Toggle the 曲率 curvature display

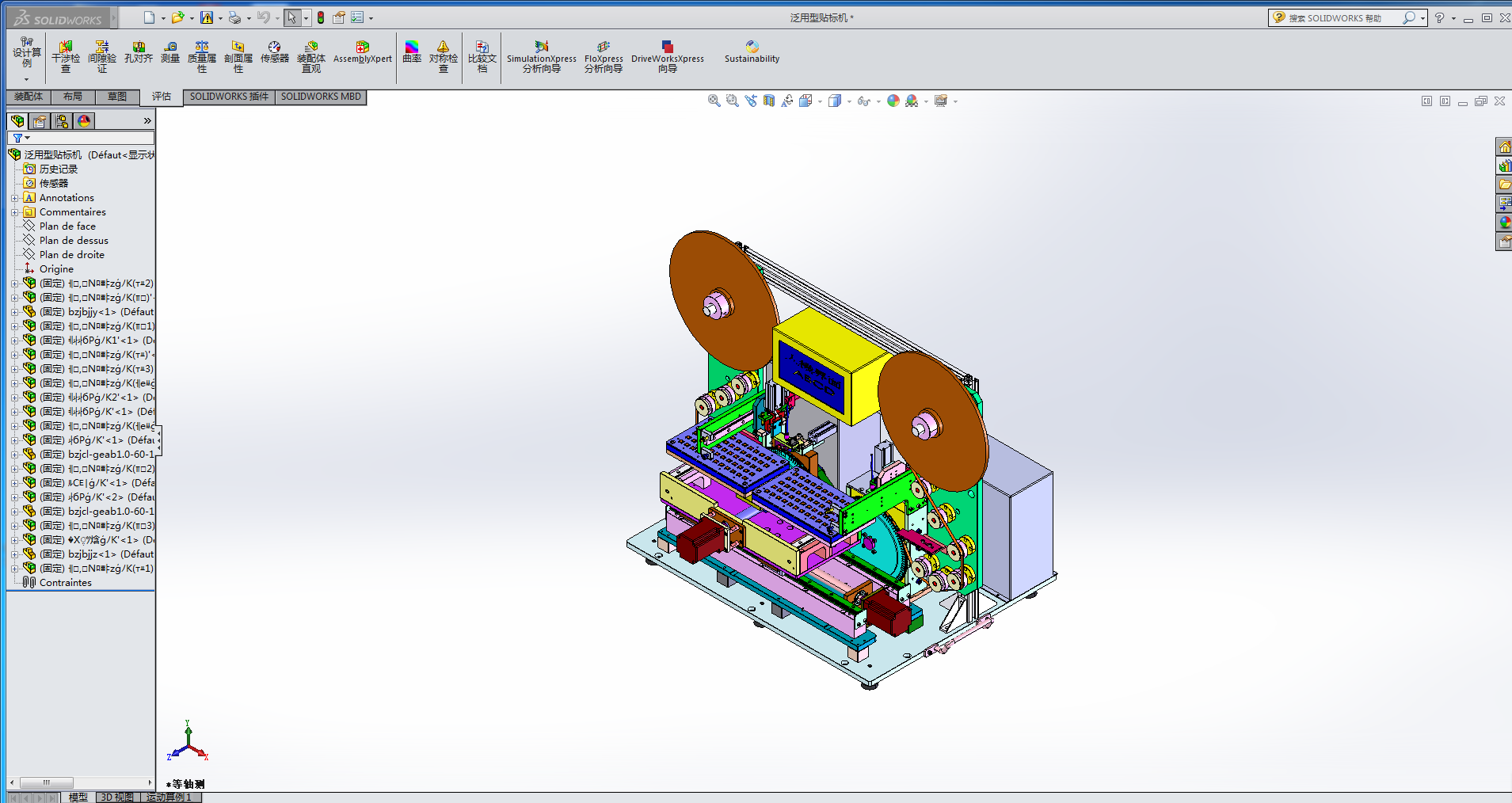[412, 52]
